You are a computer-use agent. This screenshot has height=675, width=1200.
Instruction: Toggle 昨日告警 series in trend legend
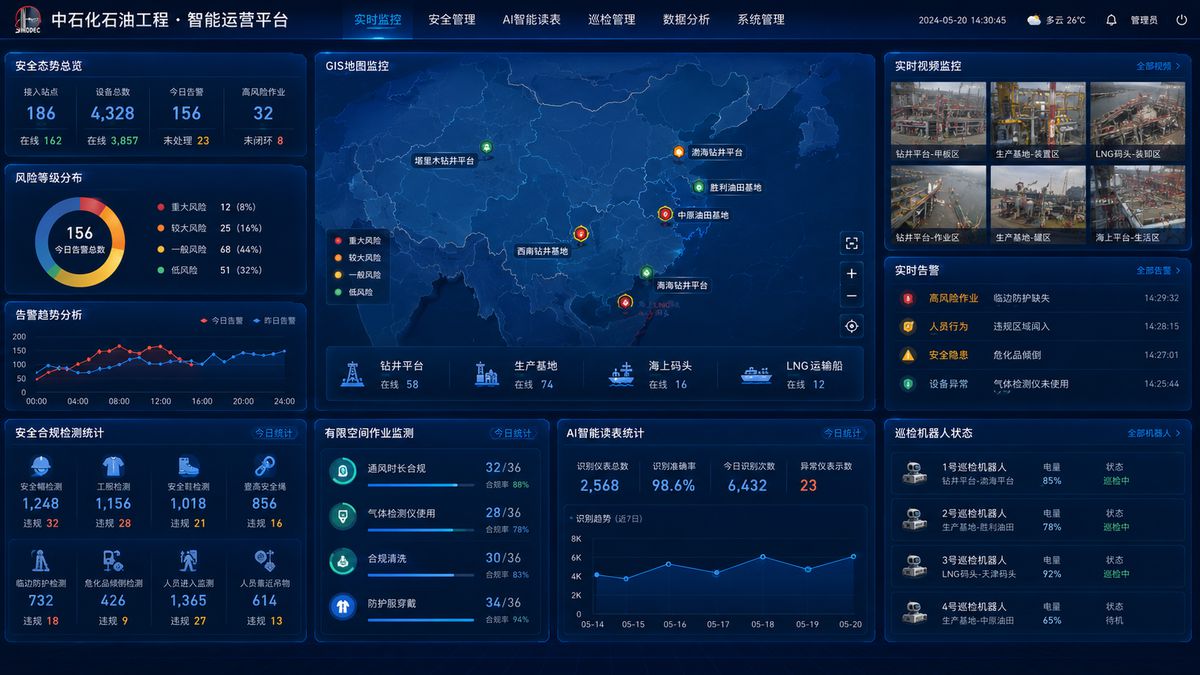(x=274, y=320)
